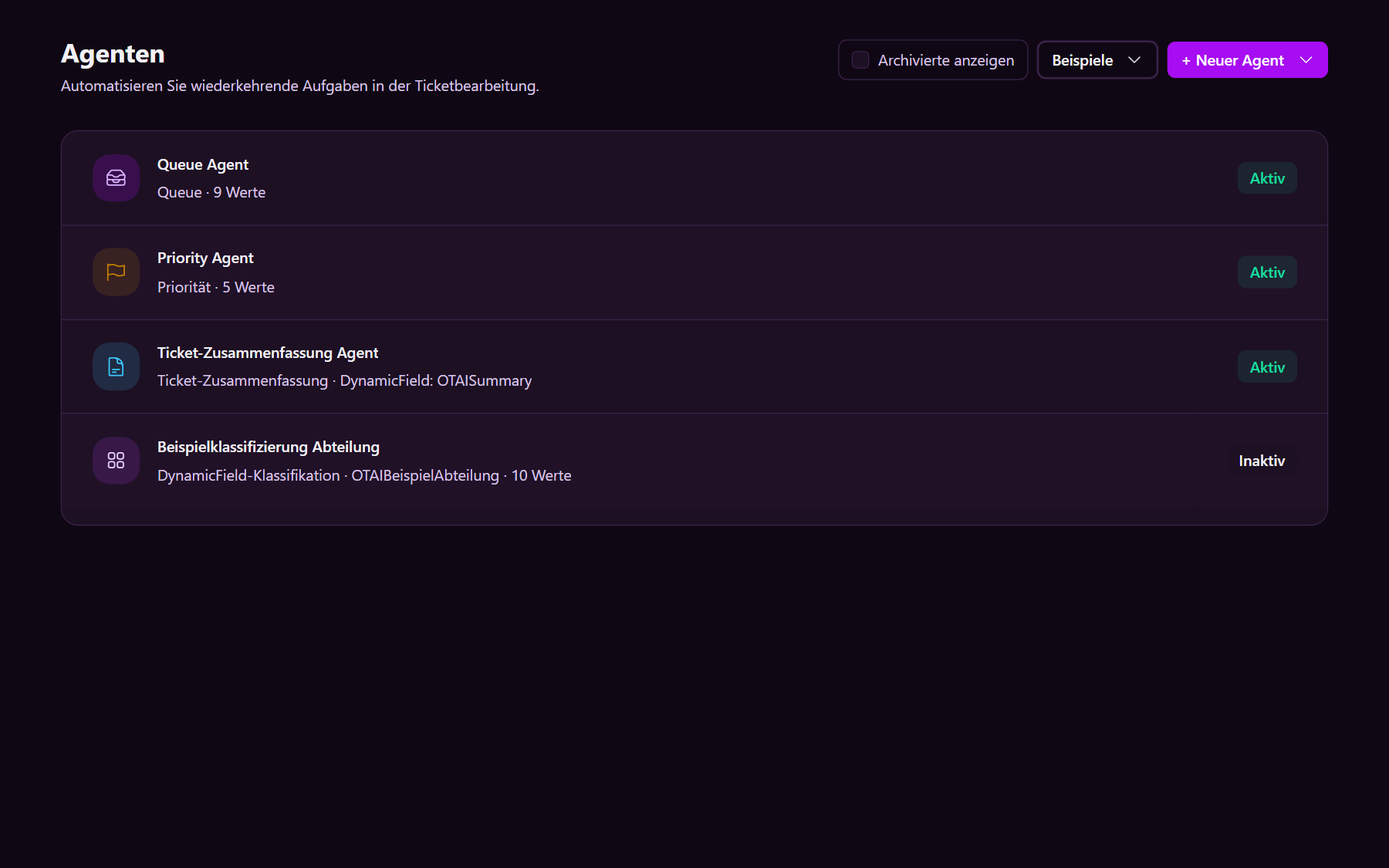The width and height of the screenshot is (1389, 868).
Task: Click the Aktiv badge of Ticket-Zusammenfassung Agent
Action: tap(1267, 367)
